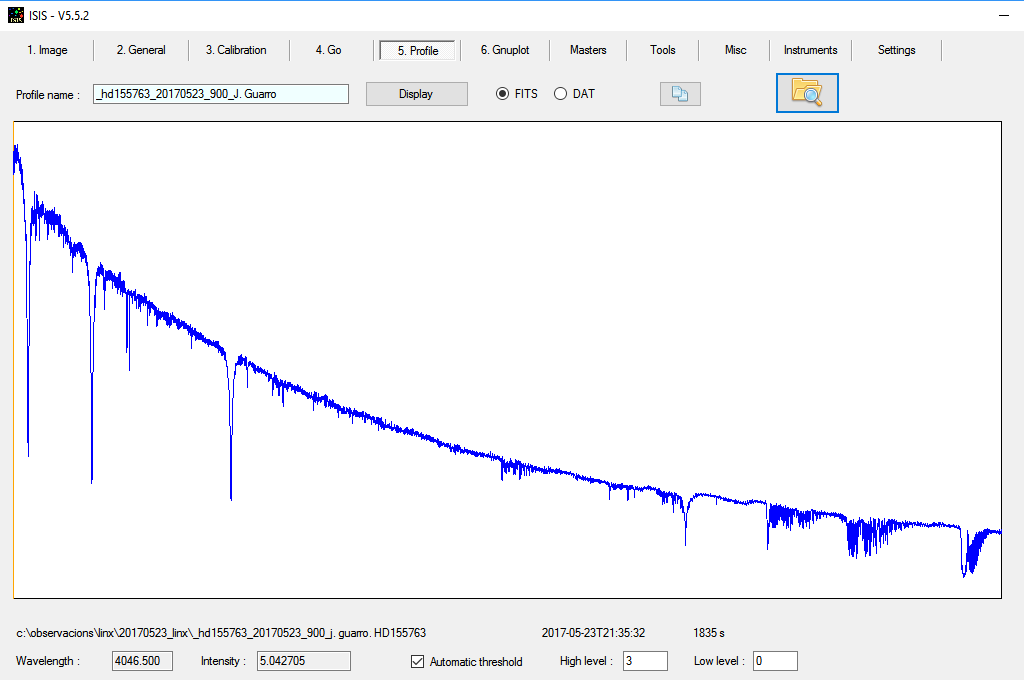Image resolution: width=1024 pixels, height=680 pixels.
Task: Switch to the 1. Image tab
Action: pos(47,50)
